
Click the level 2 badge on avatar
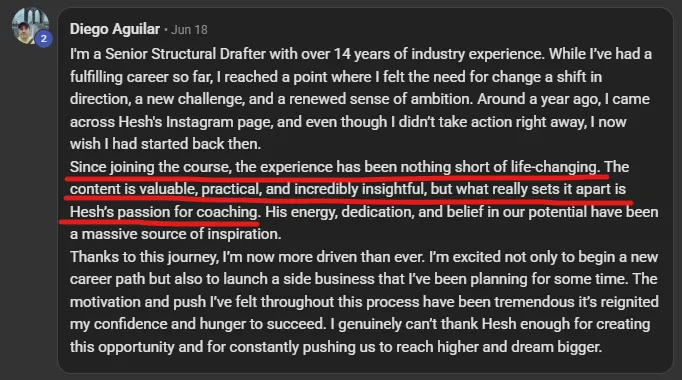(43, 39)
